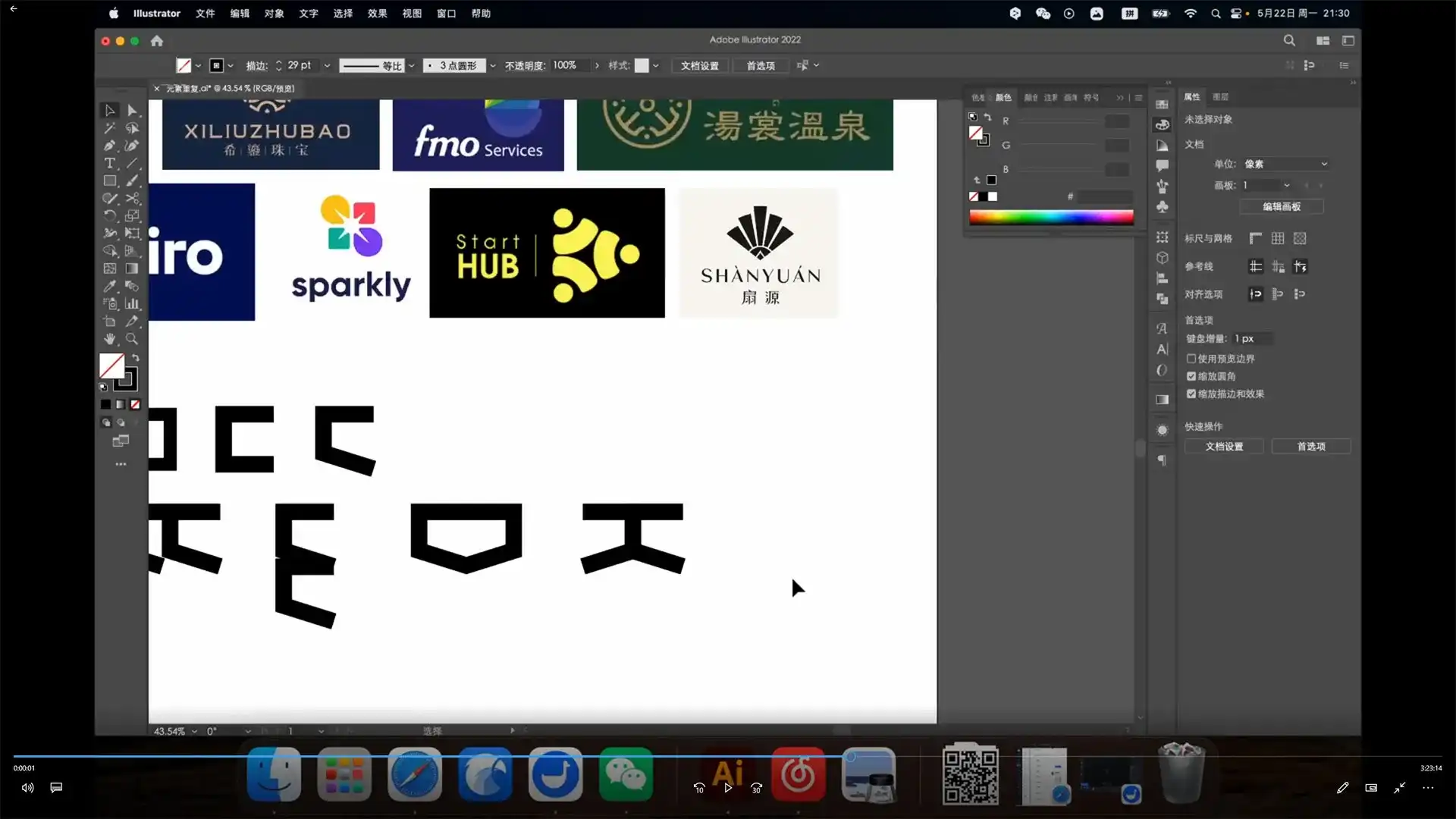Select the Magic Wand tool
1456x819 pixels.
[x=109, y=128]
